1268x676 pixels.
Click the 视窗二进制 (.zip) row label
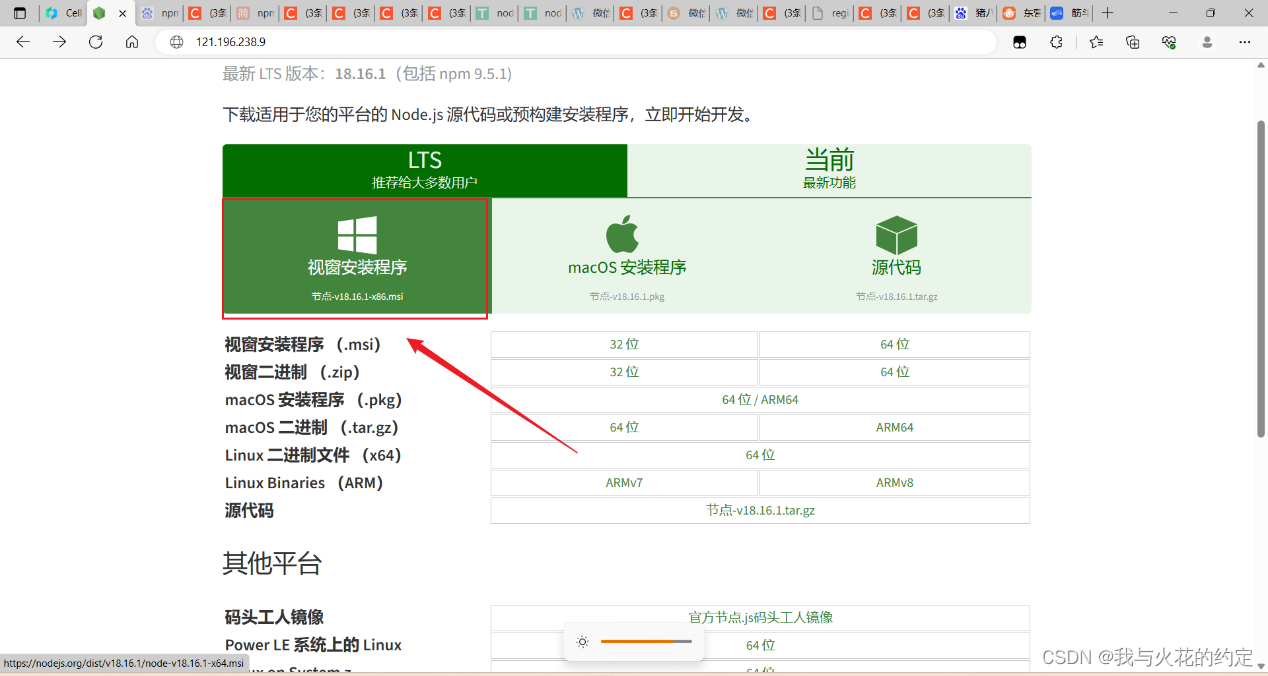tap(293, 372)
